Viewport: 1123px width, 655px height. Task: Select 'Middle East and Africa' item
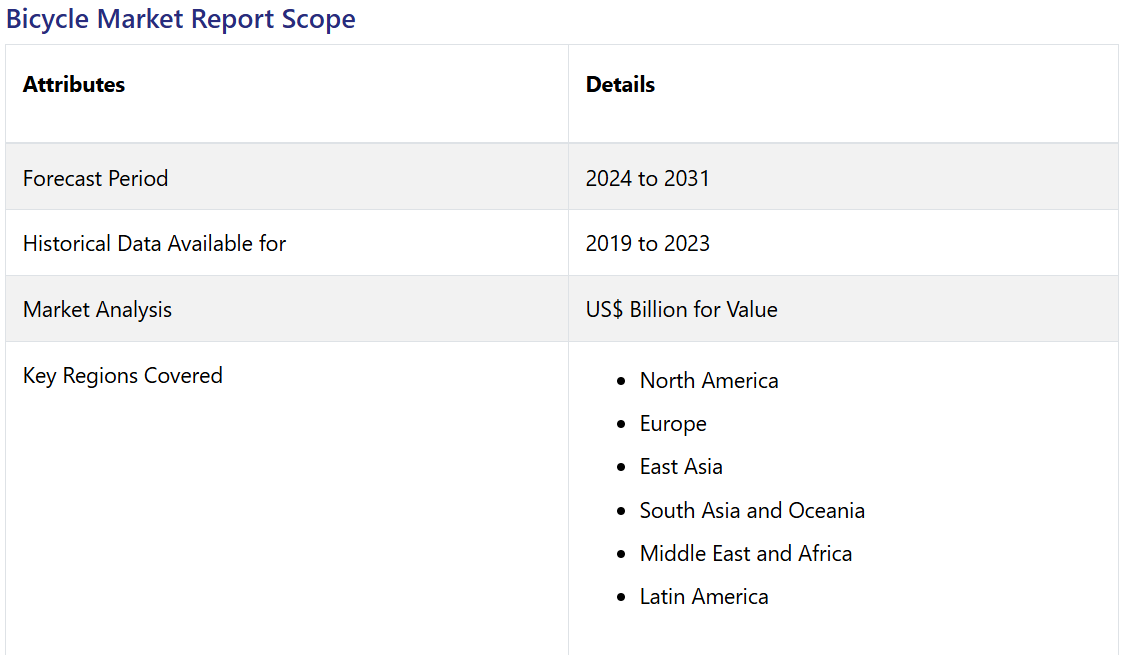(746, 553)
